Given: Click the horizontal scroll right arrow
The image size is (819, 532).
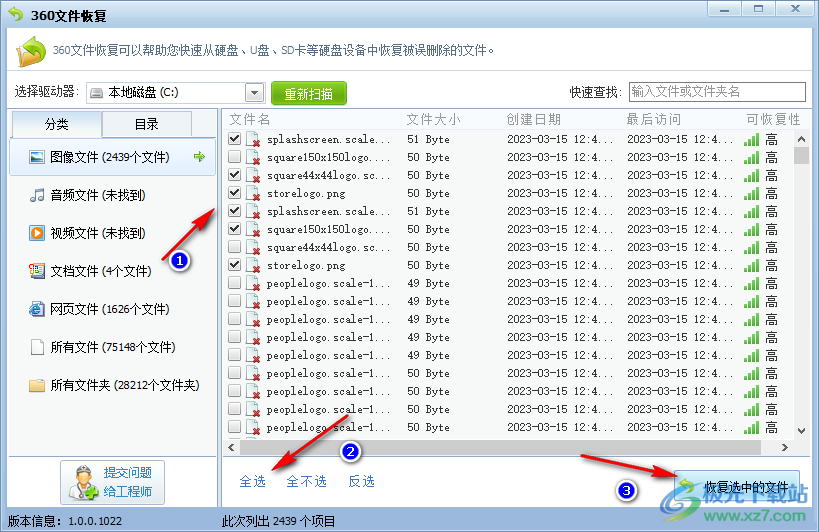Looking at the screenshot, I should (x=785, y=447).
